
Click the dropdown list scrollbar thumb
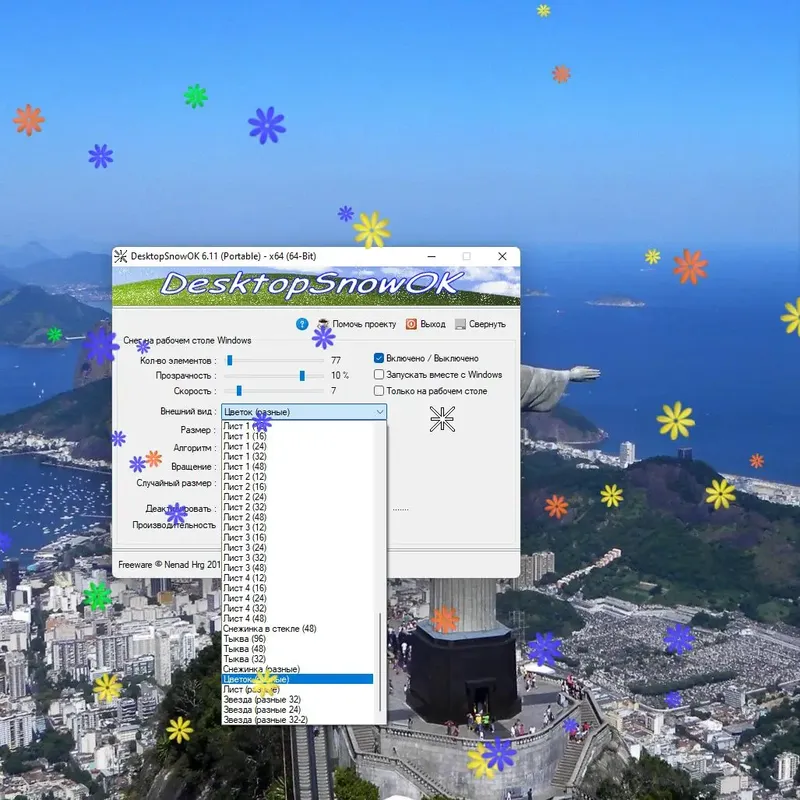coord(380,662)
